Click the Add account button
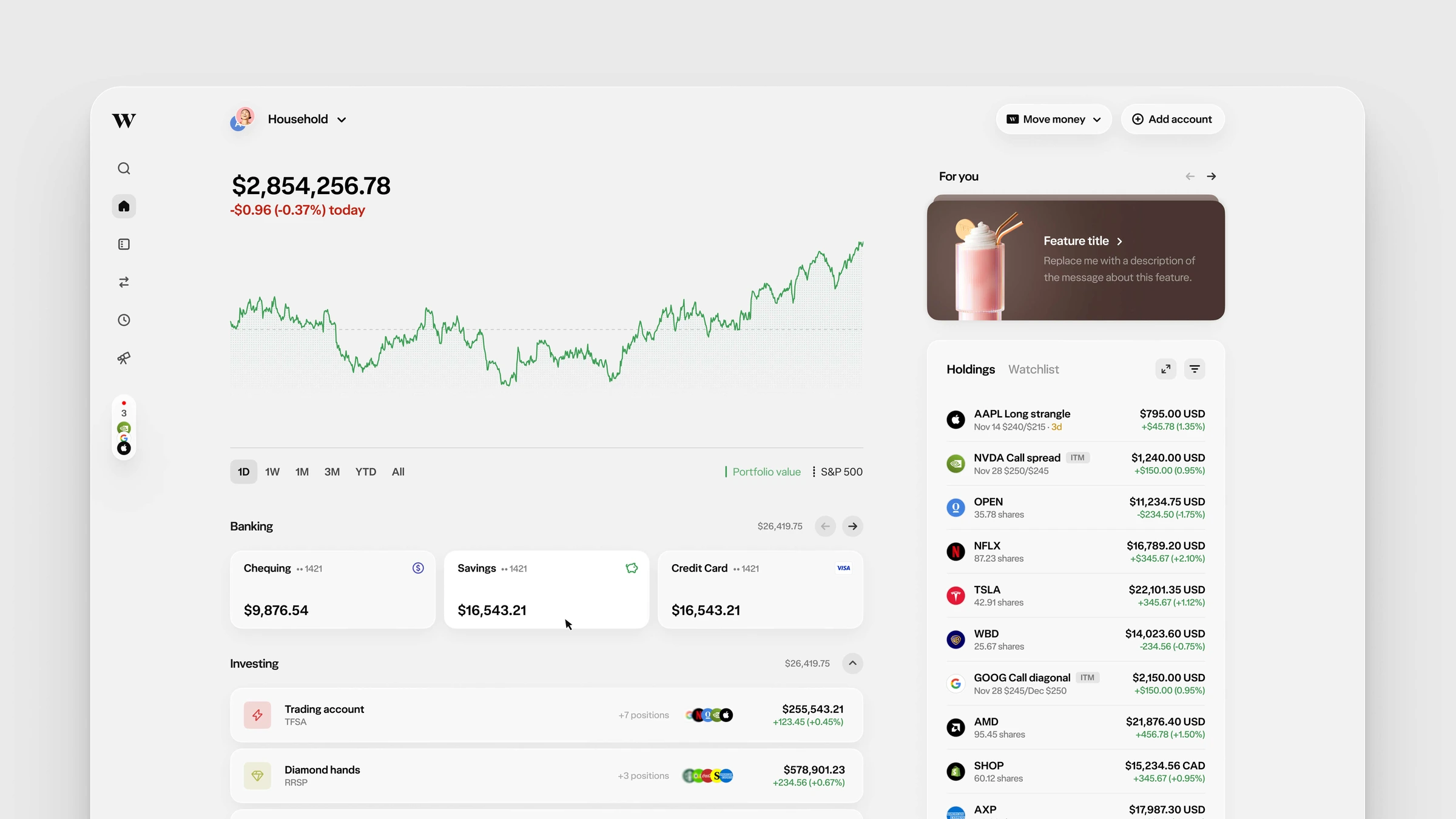The height and width of the screenshot is (819, 1456). coord(1172,120)
